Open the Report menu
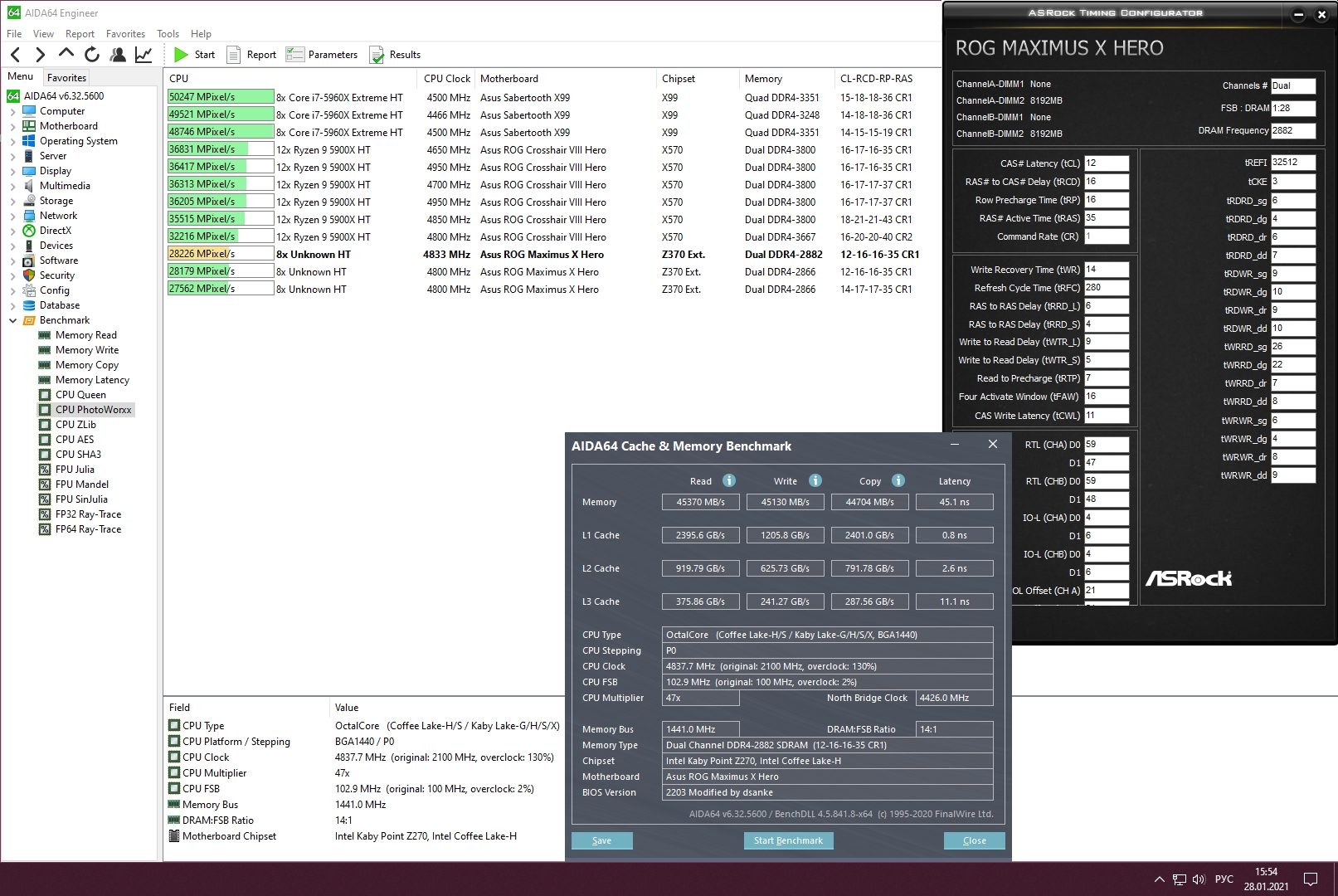1338x896 pixels. pyautogui.click(x=80, y=34)
